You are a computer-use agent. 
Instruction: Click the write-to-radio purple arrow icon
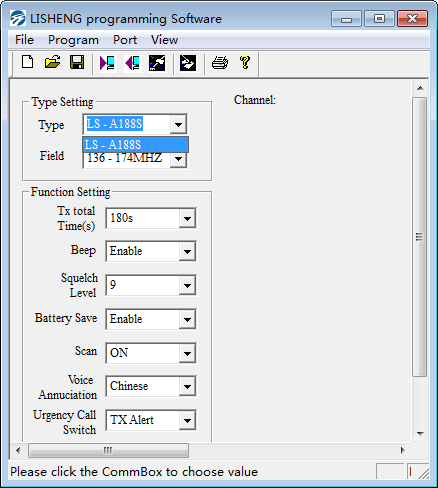[x=132, y=63]
